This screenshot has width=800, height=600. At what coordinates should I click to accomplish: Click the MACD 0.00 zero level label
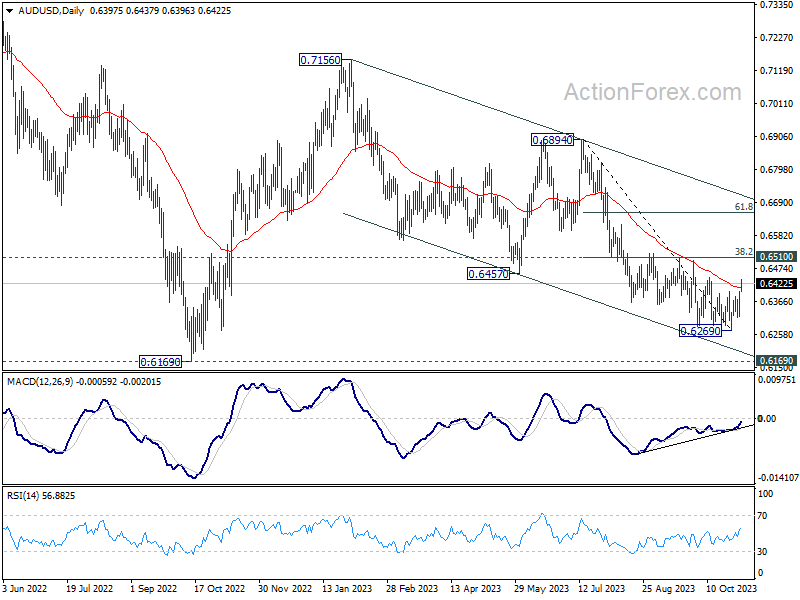click(767, 419)
